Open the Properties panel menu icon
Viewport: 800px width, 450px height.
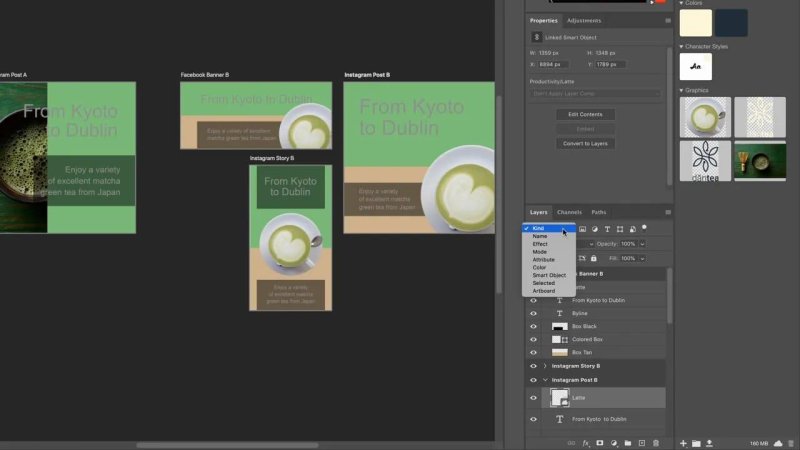668,21
